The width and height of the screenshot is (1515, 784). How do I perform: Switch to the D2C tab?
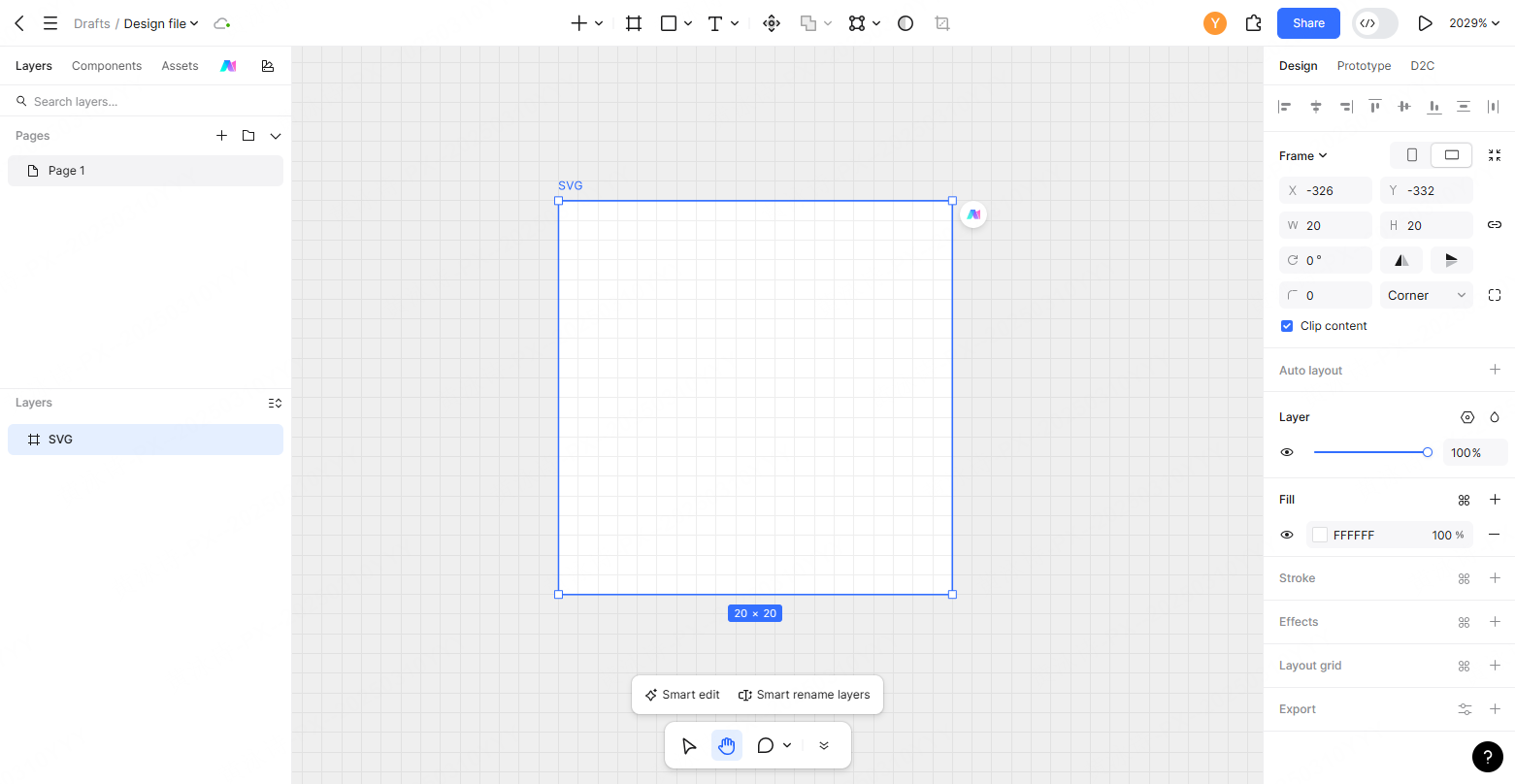[1422, 66]
